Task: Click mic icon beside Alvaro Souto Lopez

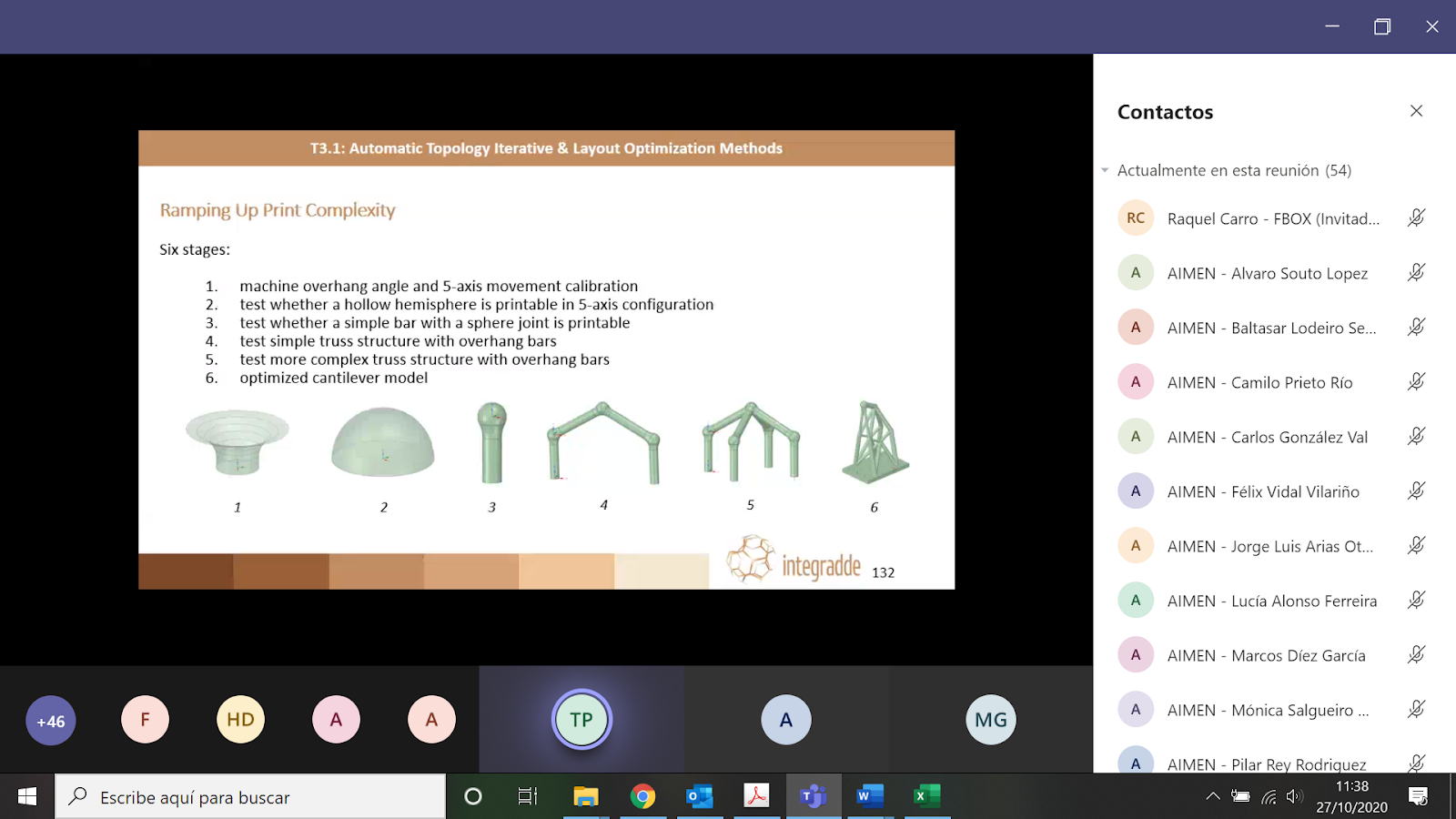Action: pyautogui.click(x=1416, y=273)
